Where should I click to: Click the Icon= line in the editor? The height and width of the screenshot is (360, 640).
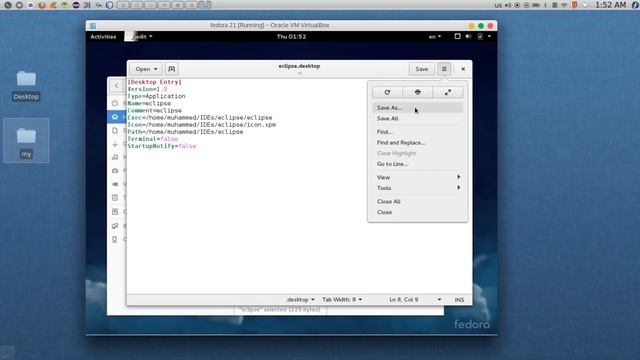coord(202,124)
